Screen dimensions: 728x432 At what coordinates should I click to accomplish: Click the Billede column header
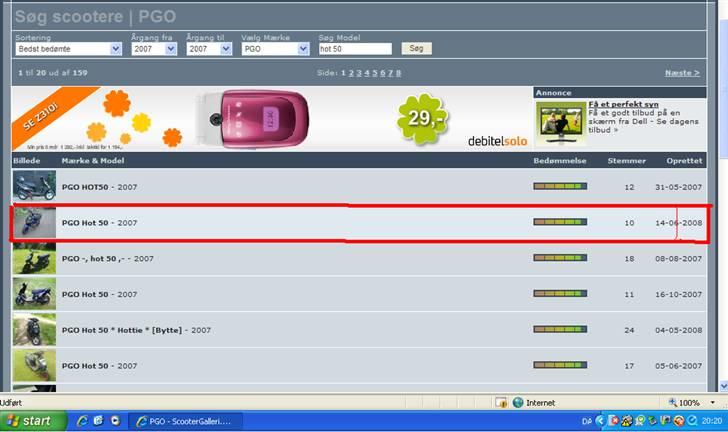coord(26,161)
